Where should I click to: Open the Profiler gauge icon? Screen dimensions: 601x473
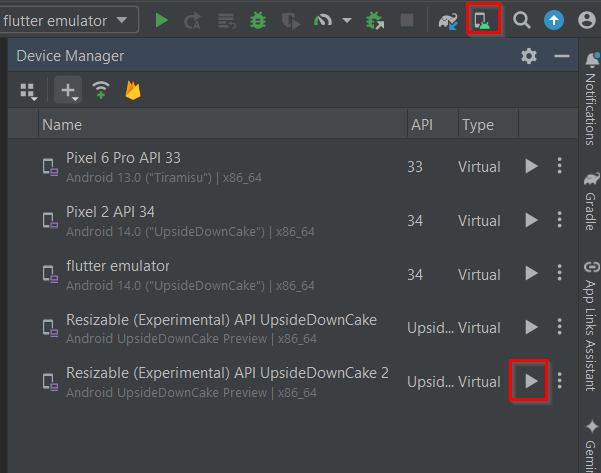(323, 20)
